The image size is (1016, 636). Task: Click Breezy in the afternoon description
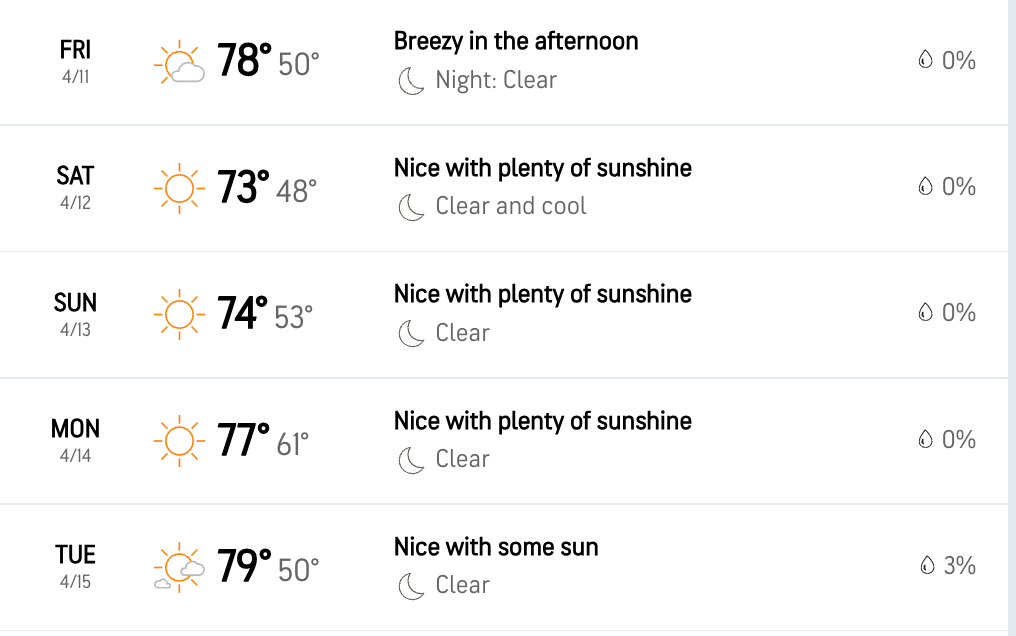[x=516, y=41]
